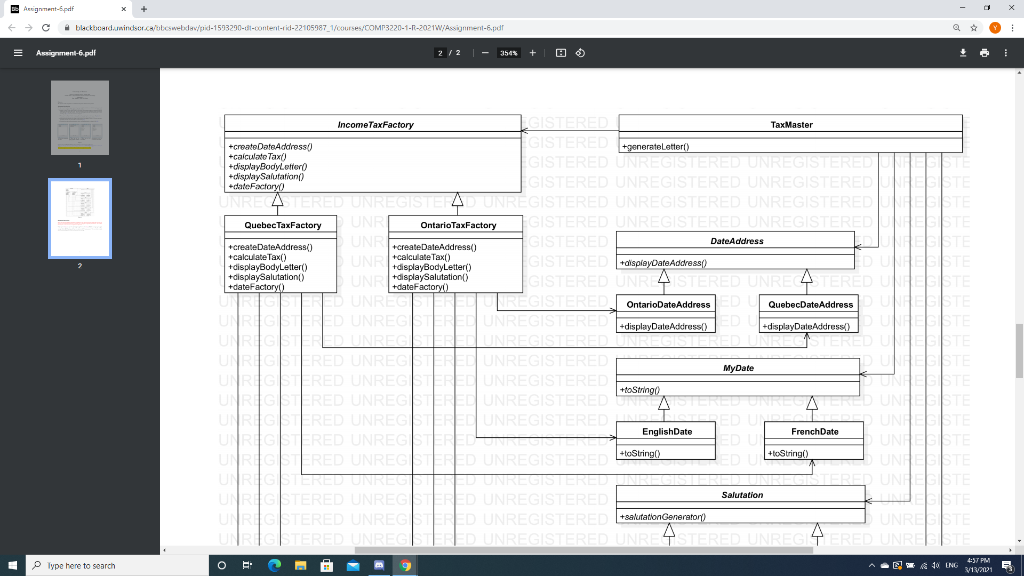Select the page 1 thumbnail
The image size is (1024, 576).
tap(80, 118)
